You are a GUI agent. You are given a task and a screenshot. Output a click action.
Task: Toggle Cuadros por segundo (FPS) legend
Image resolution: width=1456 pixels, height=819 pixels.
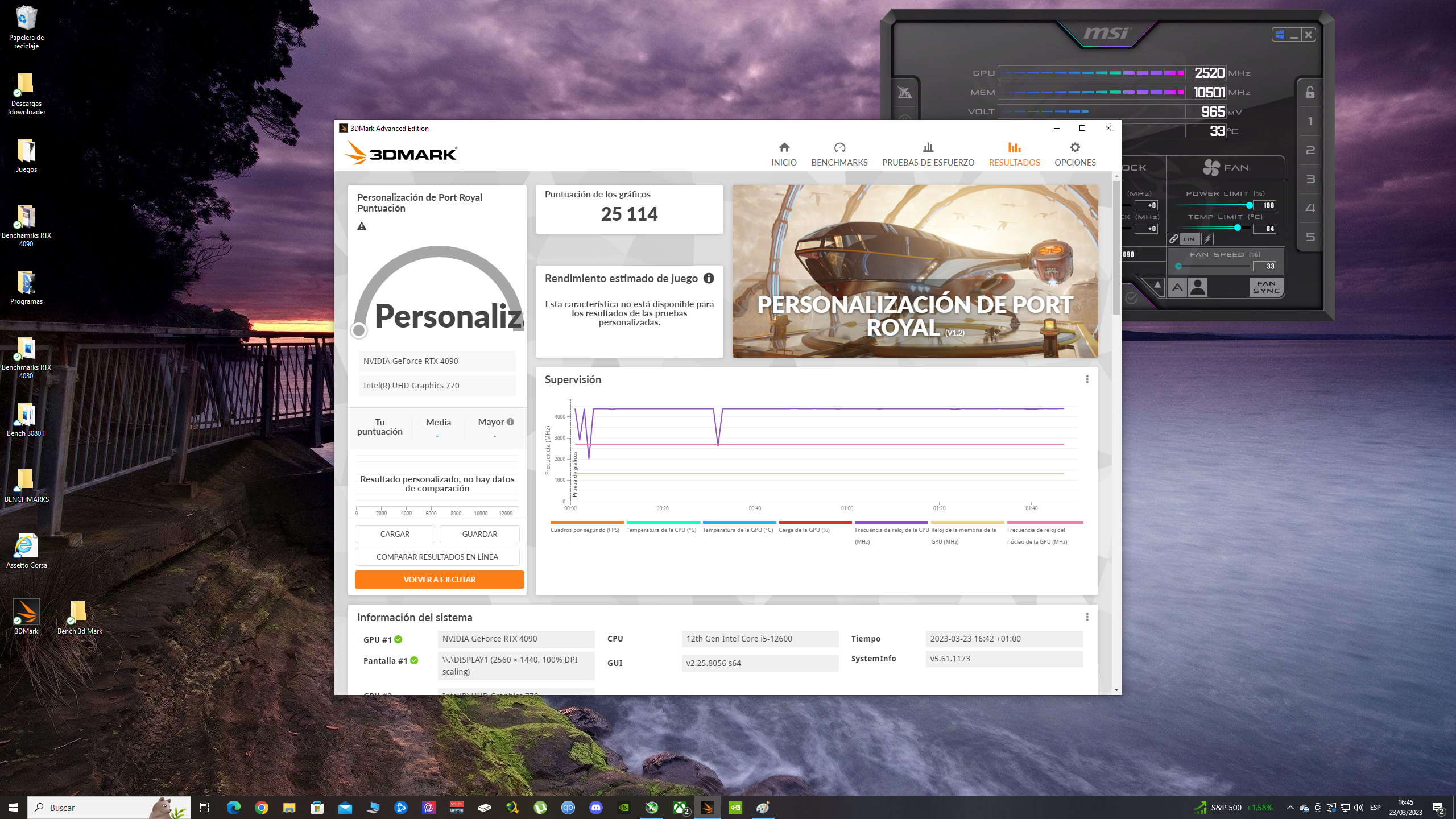pos(586,527)
